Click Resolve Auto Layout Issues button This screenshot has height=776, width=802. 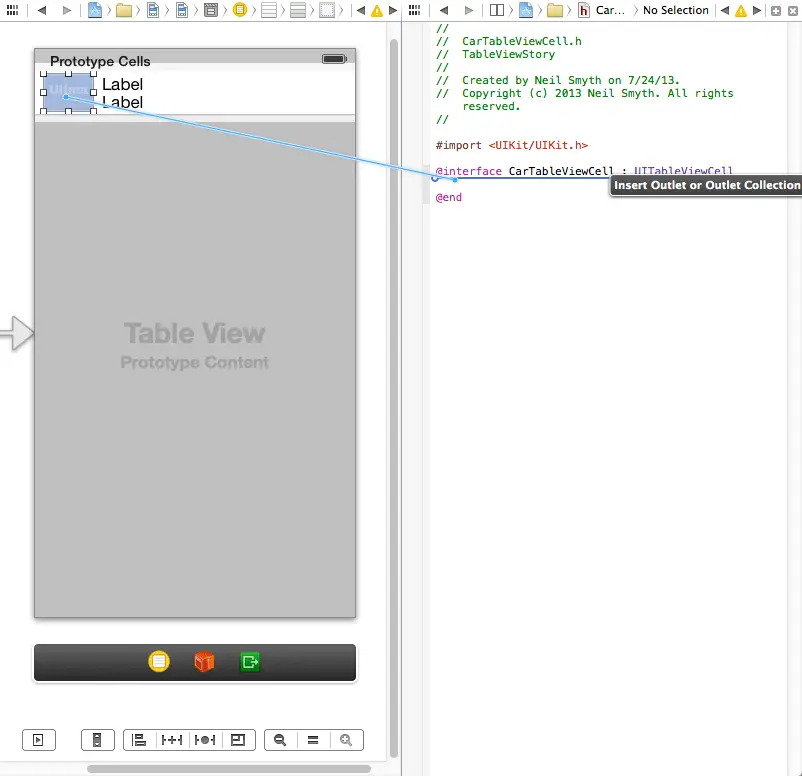(x=205, y=740)
